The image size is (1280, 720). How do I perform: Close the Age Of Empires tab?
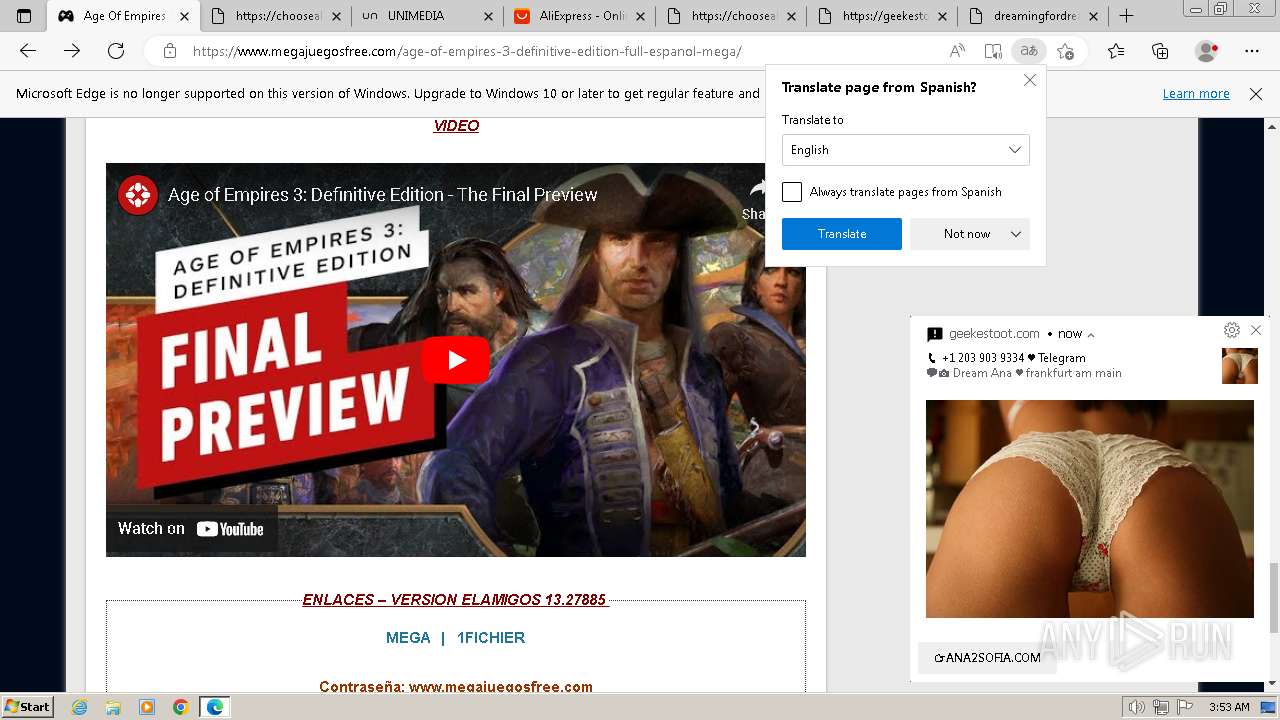pos(184,16)
